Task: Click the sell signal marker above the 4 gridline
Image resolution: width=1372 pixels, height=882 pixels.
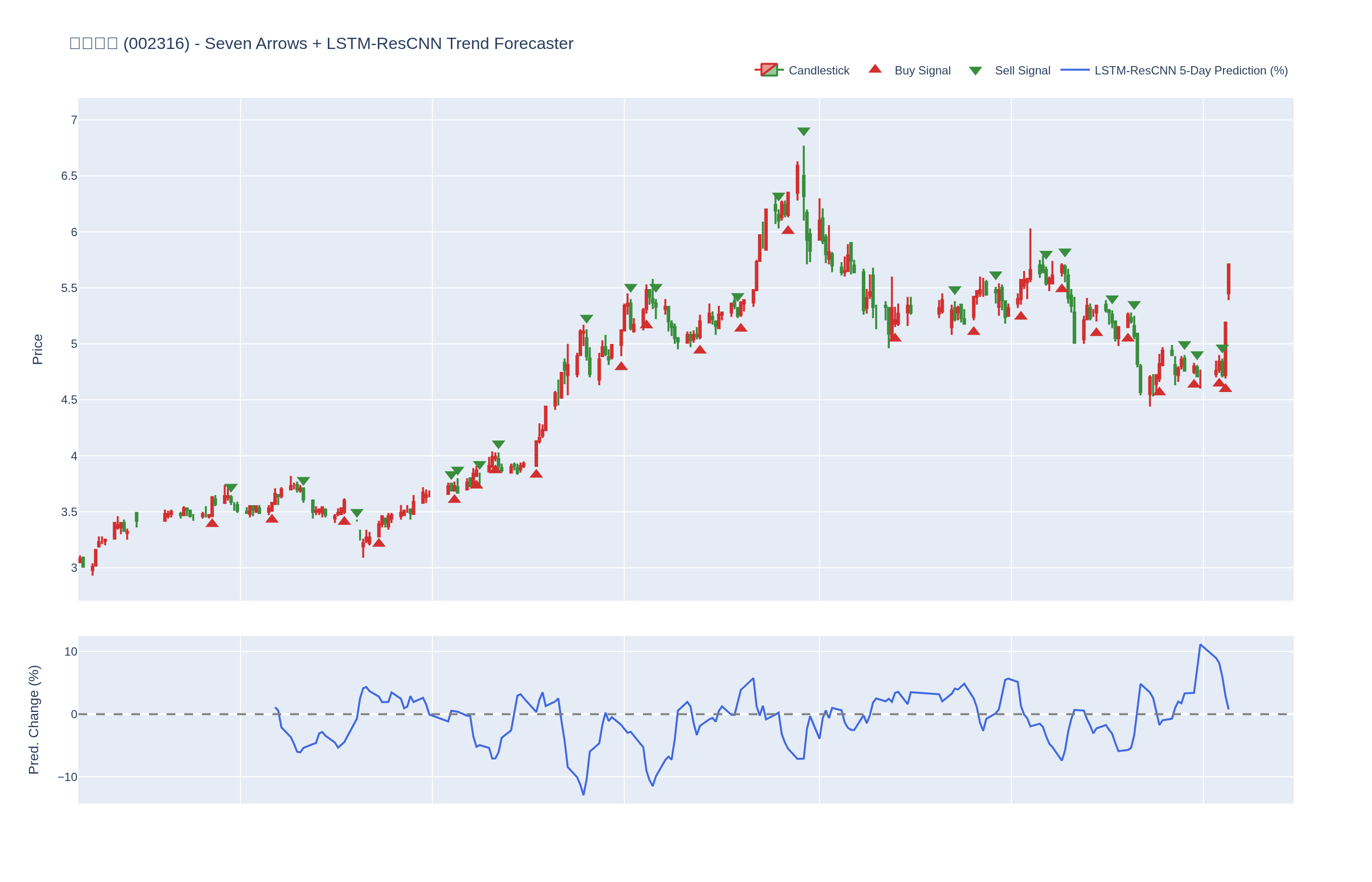Action: point(498,444)
